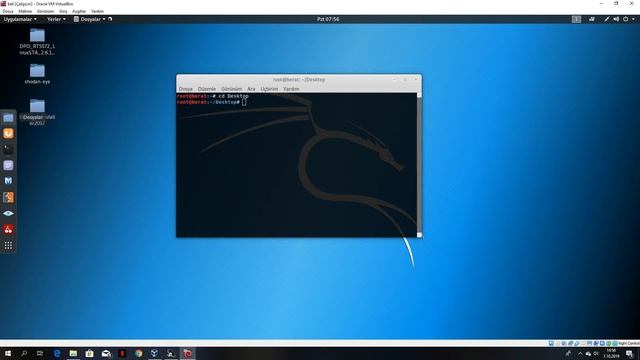640x360 pixels.
Task: Open the Yerler places menu
Action: (56, 19)
